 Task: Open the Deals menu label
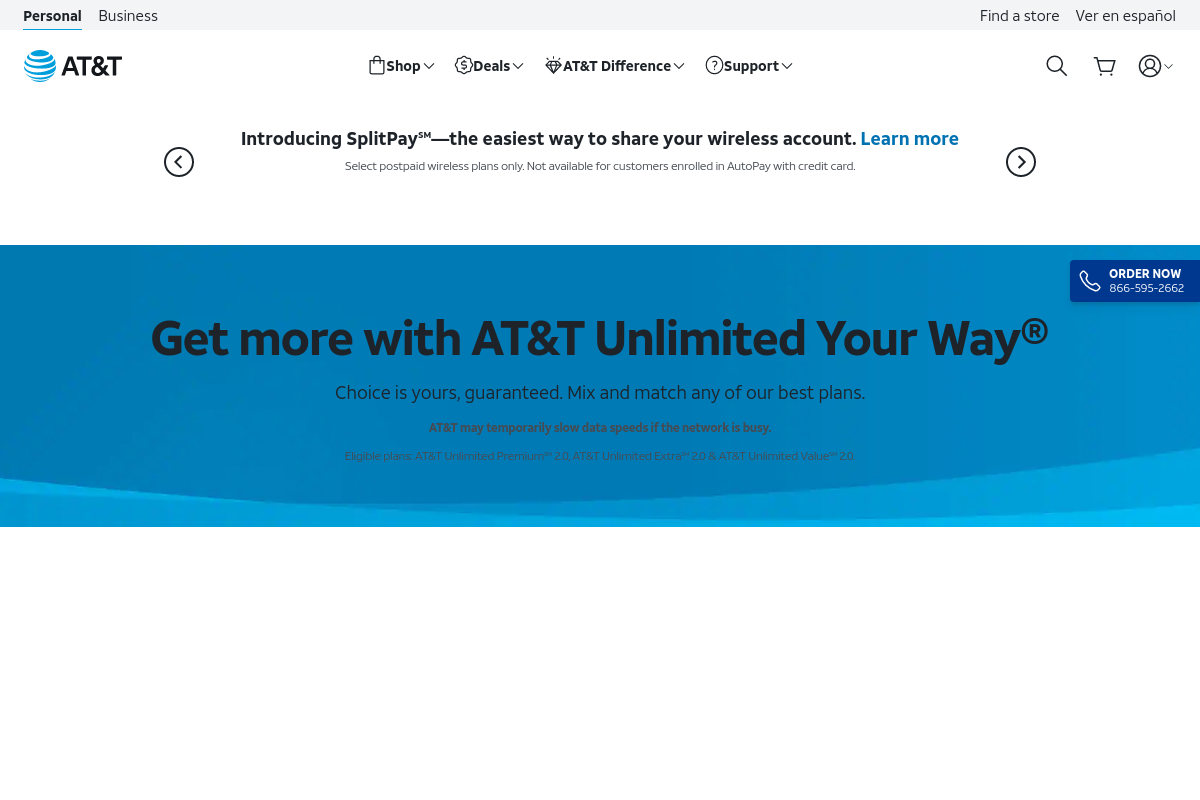tap(492, 66)
